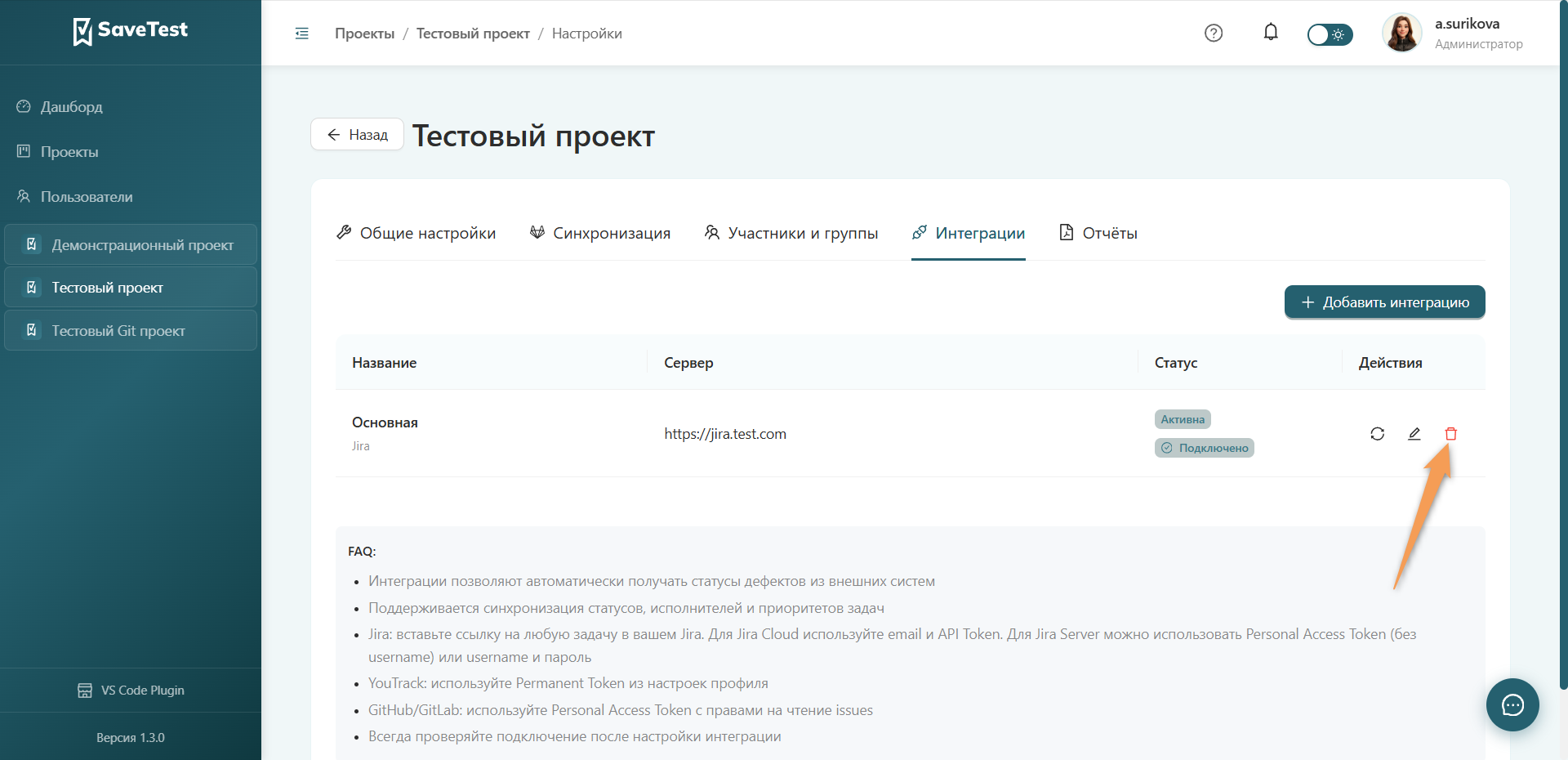1568x760 pixels.
Task: Go to Тестовый проект breadcrumb
Action: coord(473,34)
